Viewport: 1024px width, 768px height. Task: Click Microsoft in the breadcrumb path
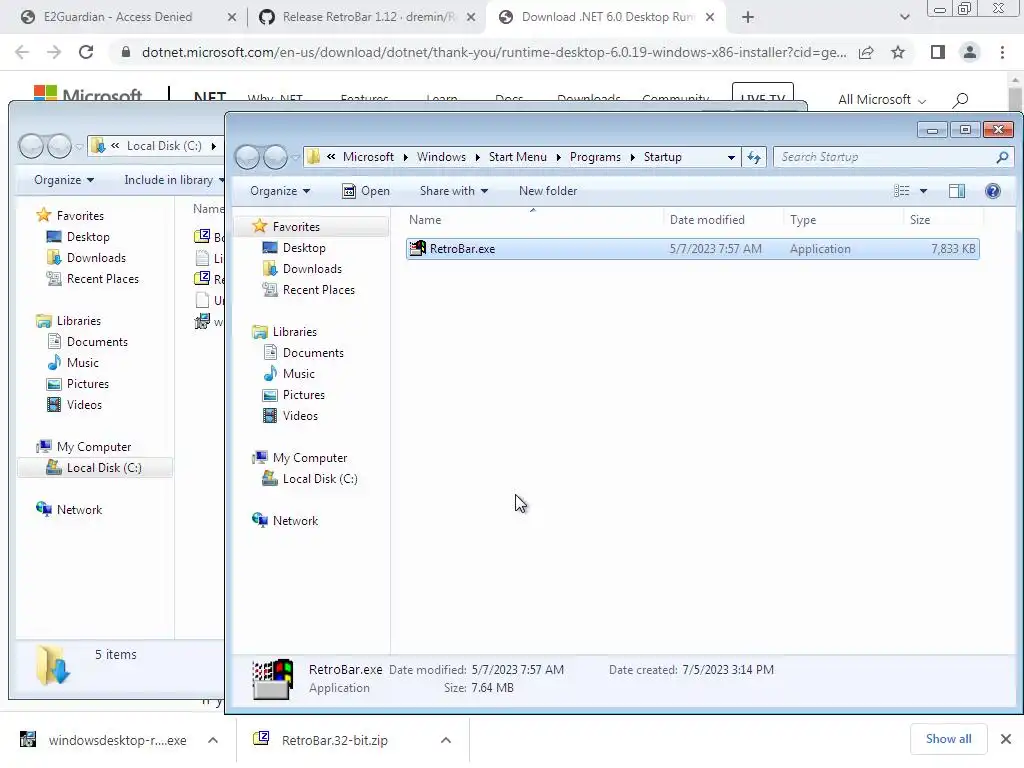[368, 157]
